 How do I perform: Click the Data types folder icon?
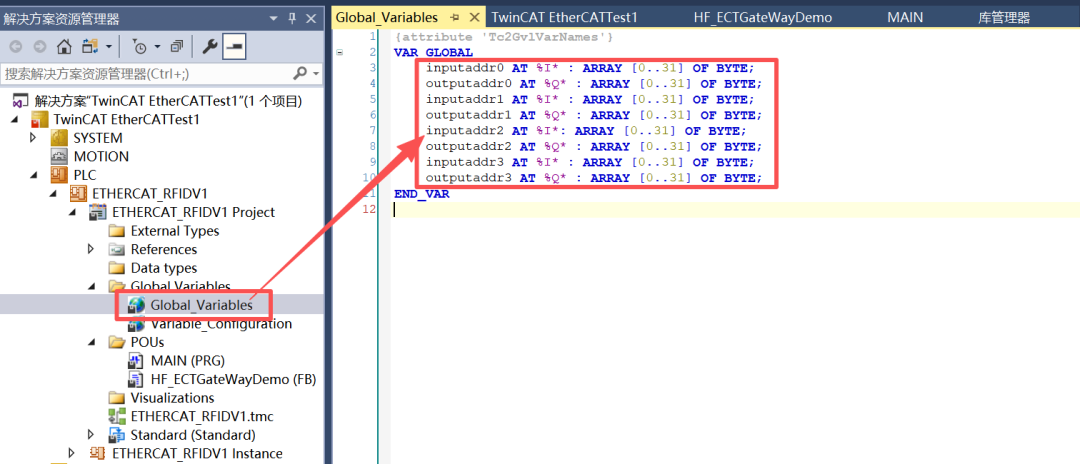click(x=117, y=268)
